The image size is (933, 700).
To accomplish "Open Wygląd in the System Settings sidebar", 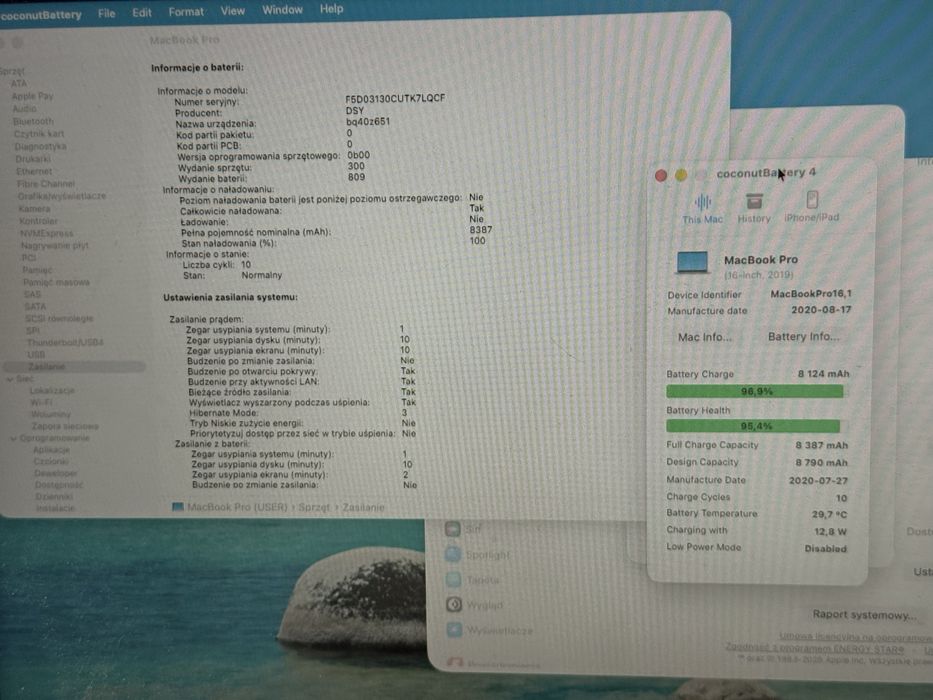I will [474, 605].
